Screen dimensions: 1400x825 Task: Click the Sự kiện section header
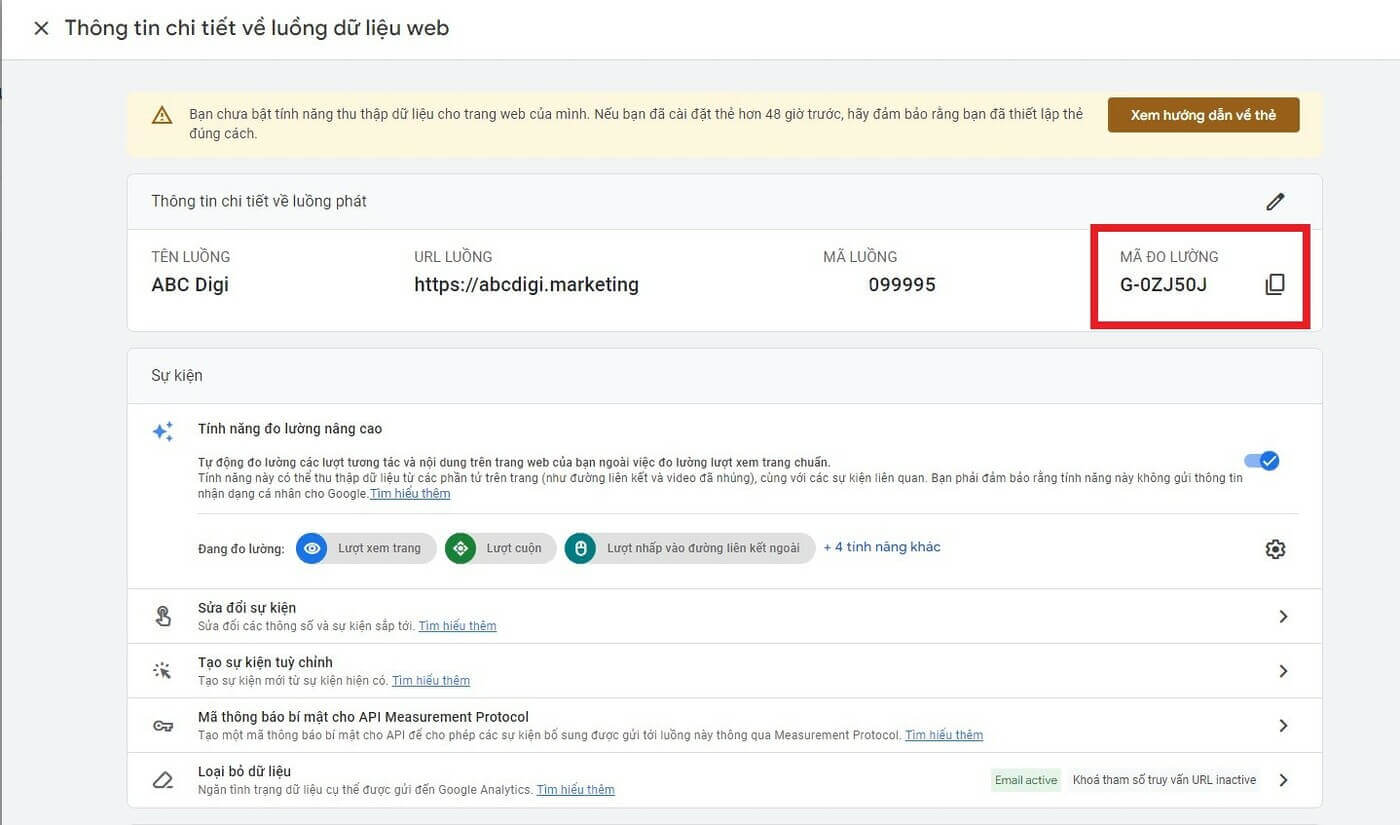(x=177, y=376)
